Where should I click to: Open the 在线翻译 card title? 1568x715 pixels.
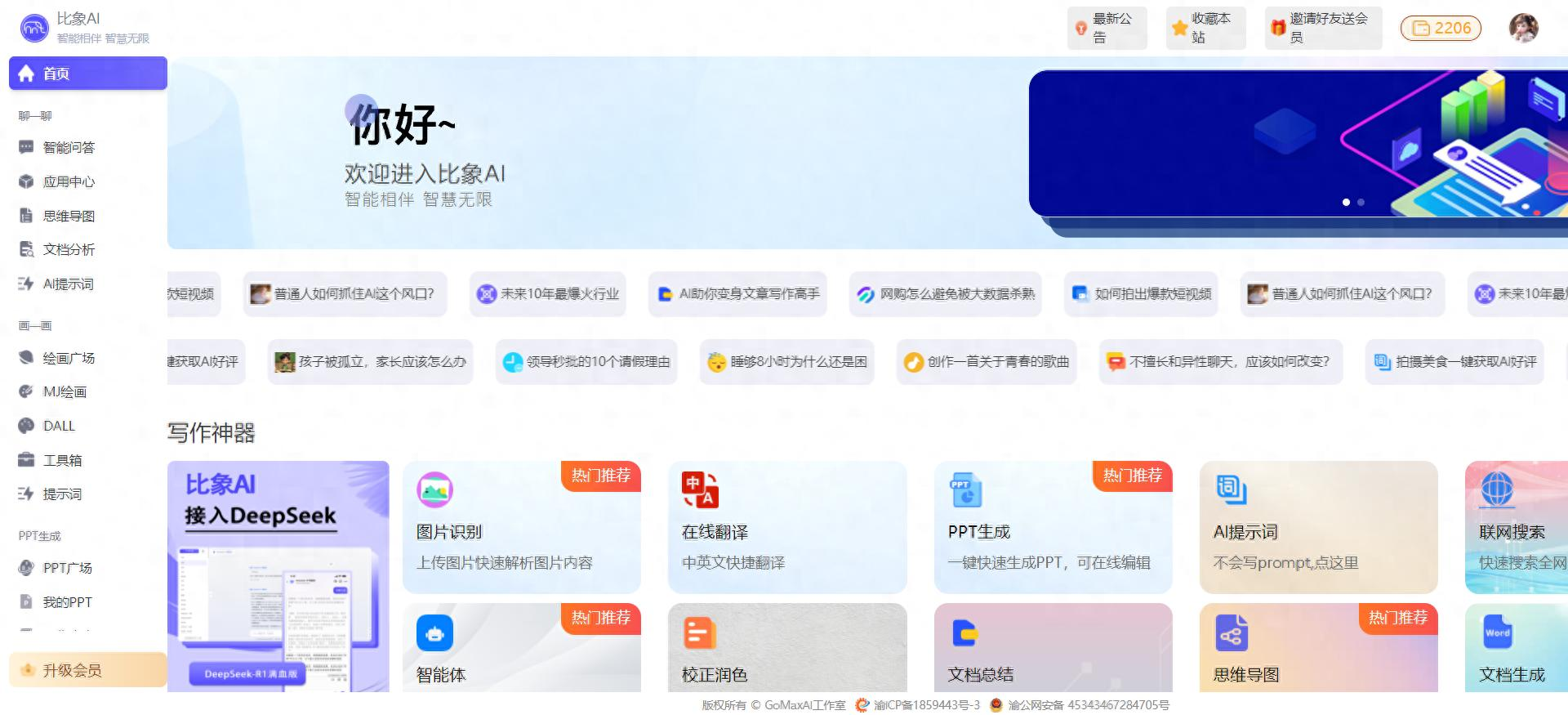point(715,532)
